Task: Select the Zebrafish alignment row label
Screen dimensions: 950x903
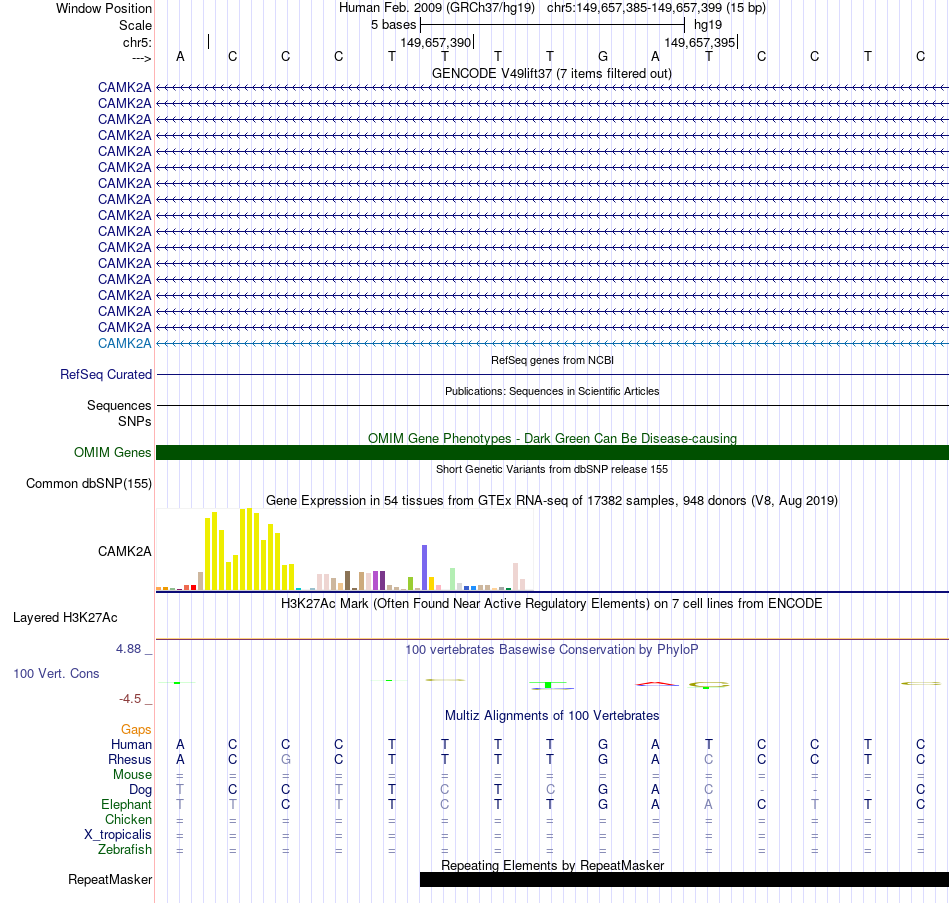Action: click(x=125, y=849)
